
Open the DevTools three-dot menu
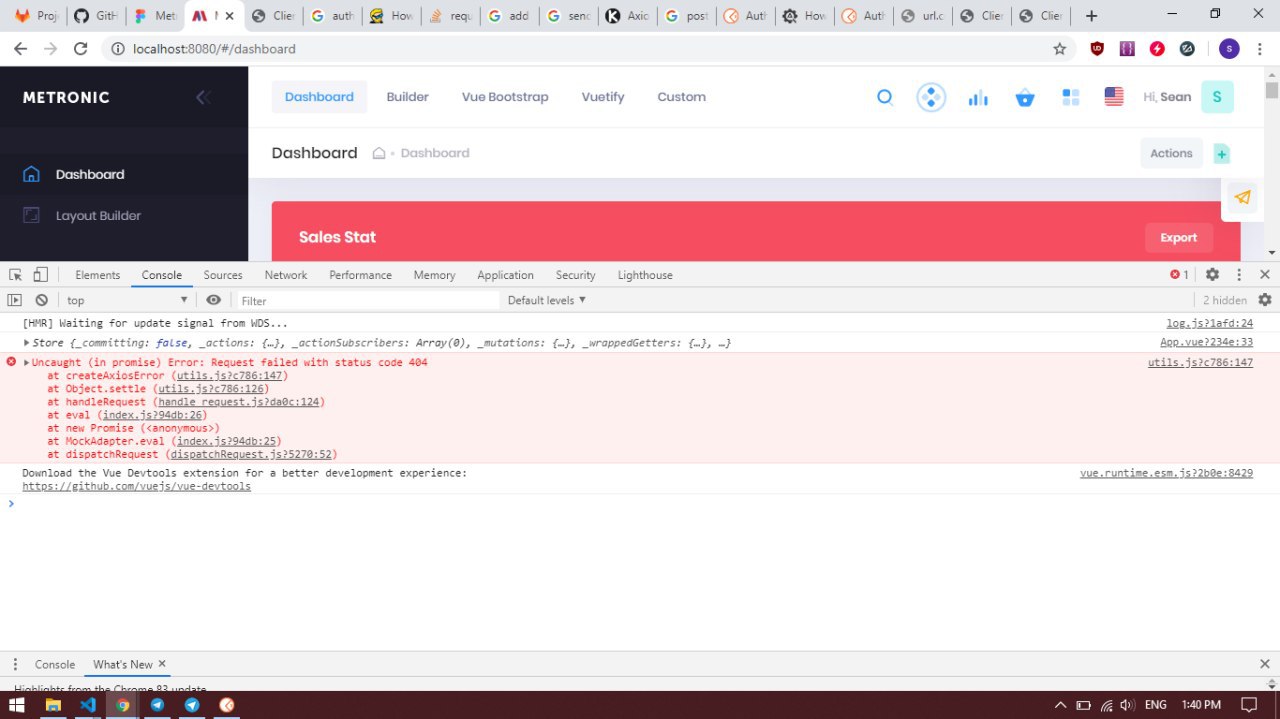point(1239,275)
